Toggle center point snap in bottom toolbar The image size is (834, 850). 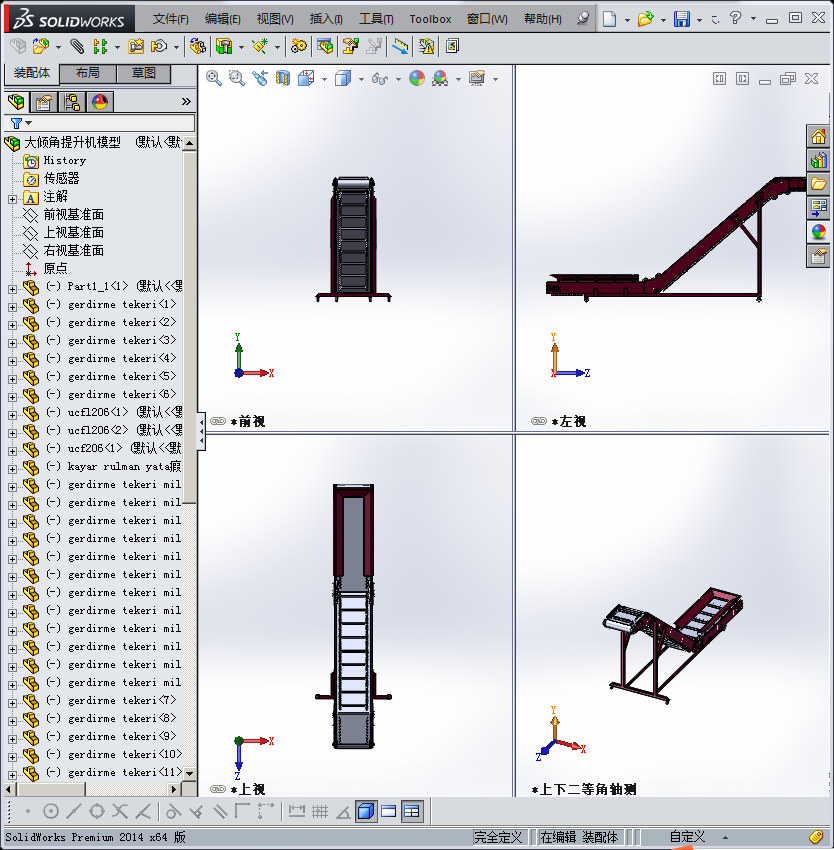50,812
